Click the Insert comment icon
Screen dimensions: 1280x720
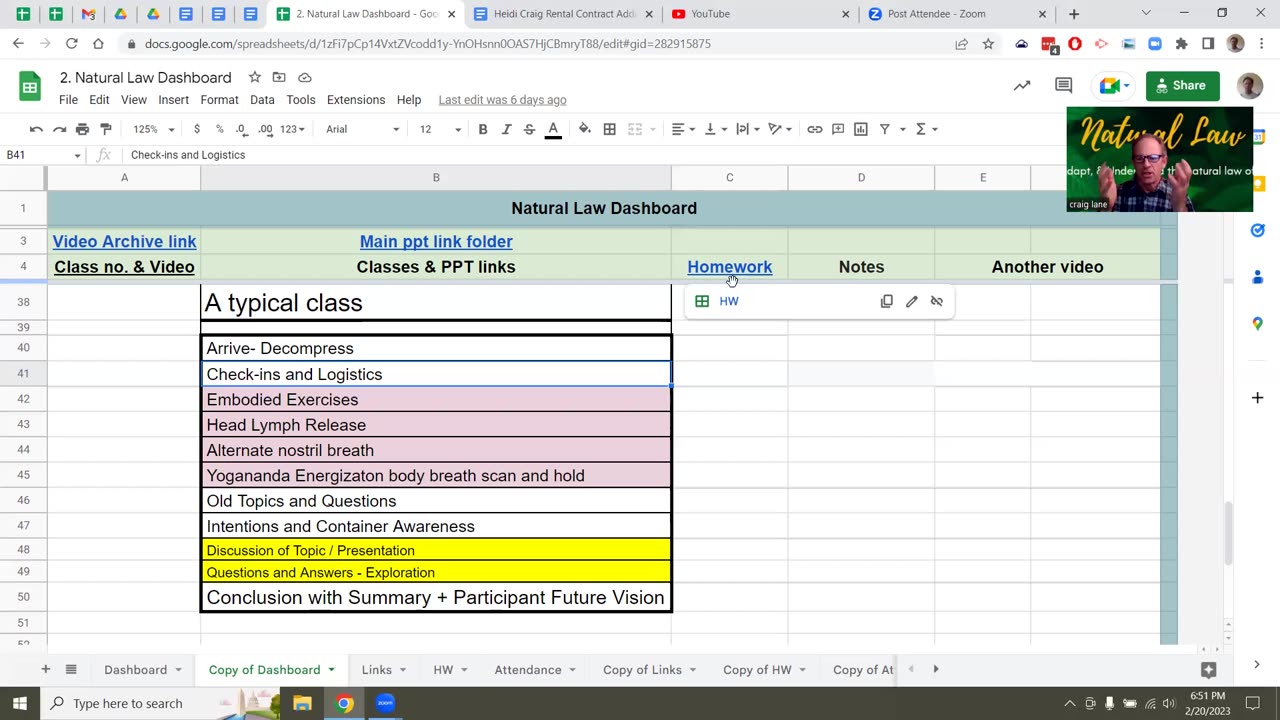(838, 129)
